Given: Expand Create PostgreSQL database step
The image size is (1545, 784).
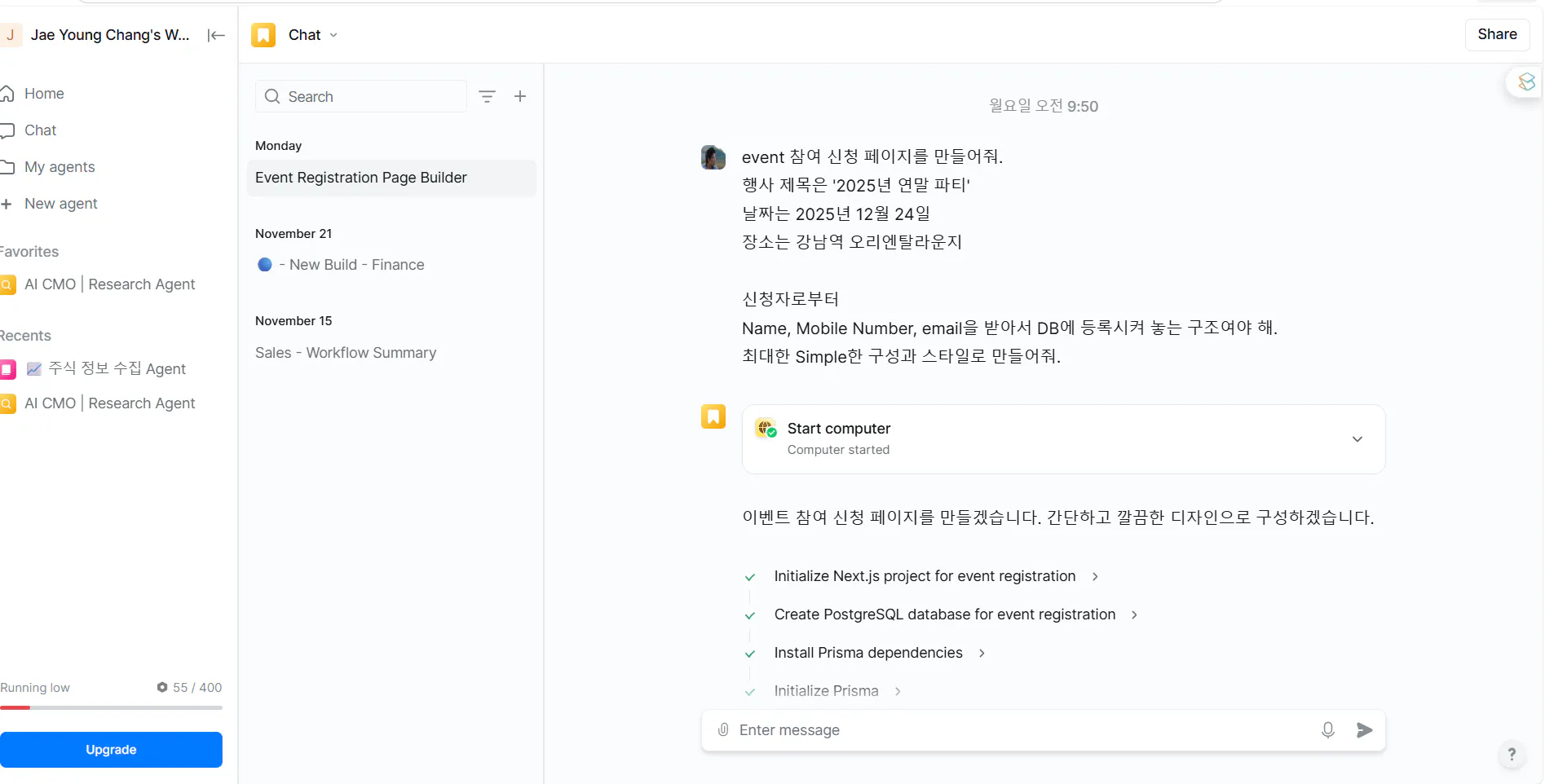Looking at the screenshot, I should 1134,614.
